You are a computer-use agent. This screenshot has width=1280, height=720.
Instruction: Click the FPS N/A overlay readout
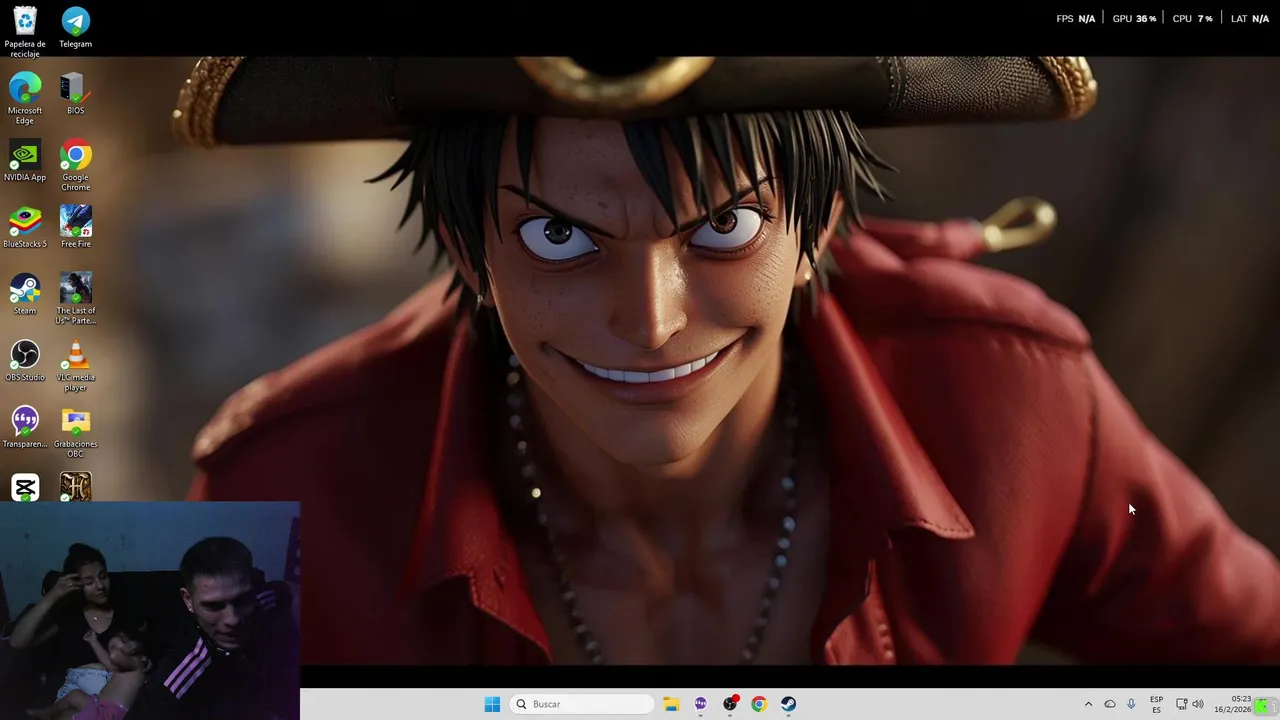pyautogui.click(x=1076, y=19)
